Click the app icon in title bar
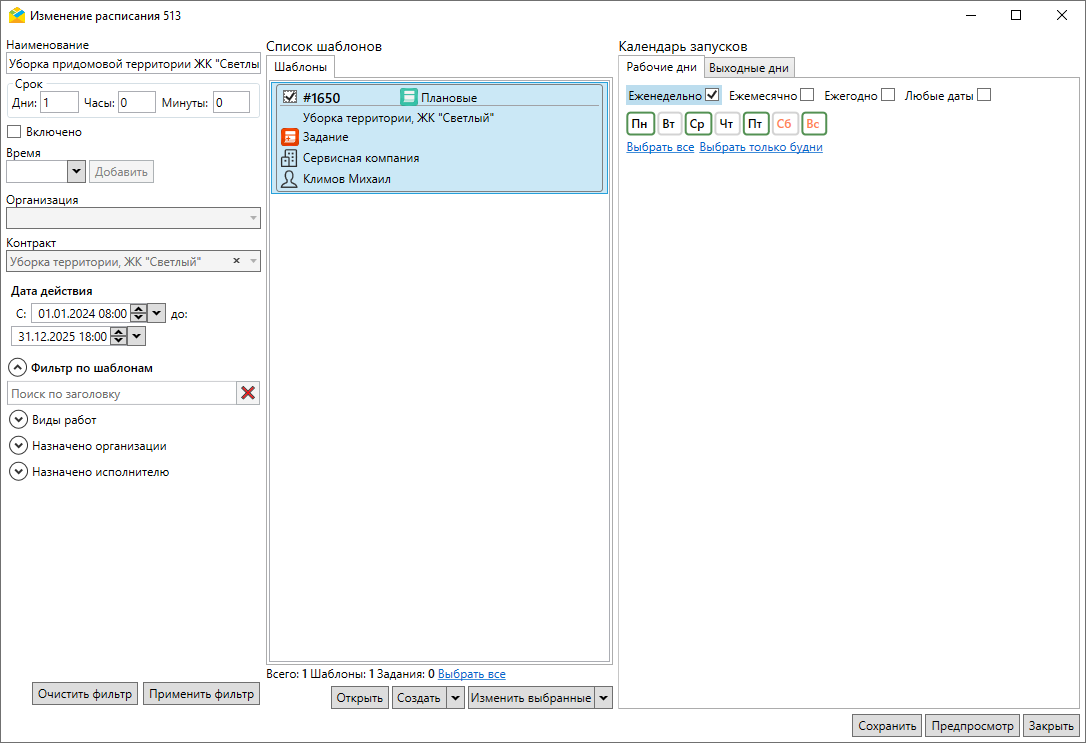 coord(16,16)
